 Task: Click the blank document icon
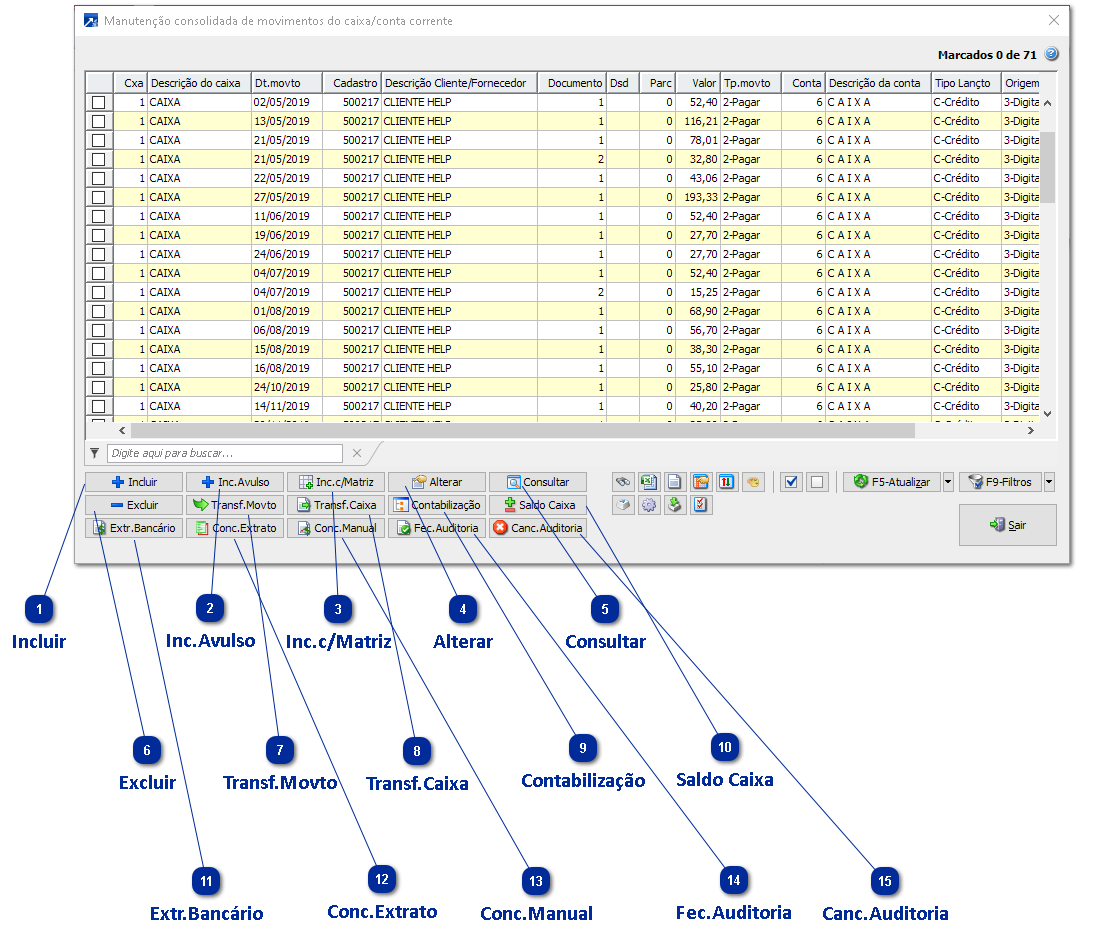click(674, 482)
